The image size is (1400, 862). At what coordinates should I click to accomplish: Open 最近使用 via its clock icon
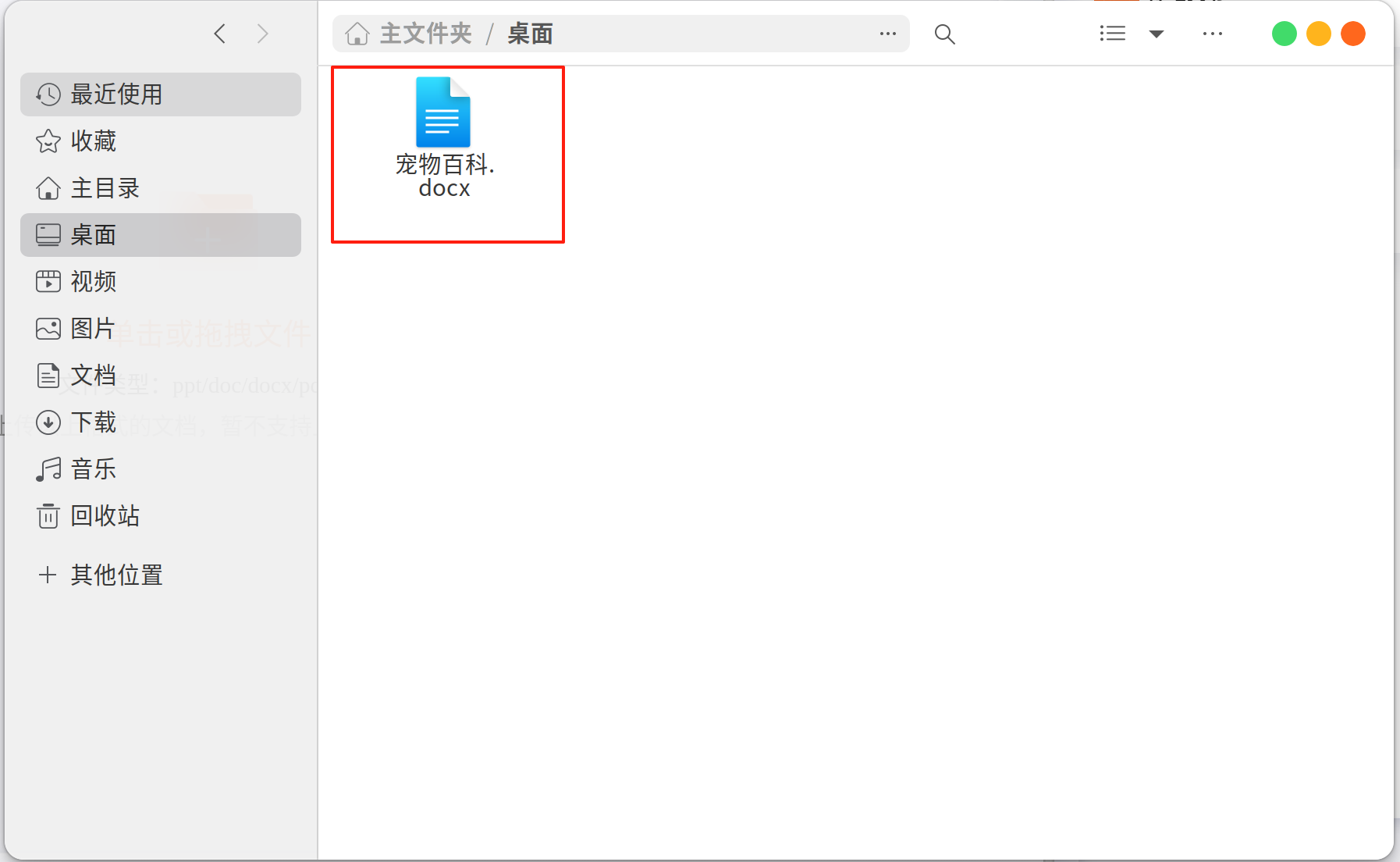(x=47, y=94)
